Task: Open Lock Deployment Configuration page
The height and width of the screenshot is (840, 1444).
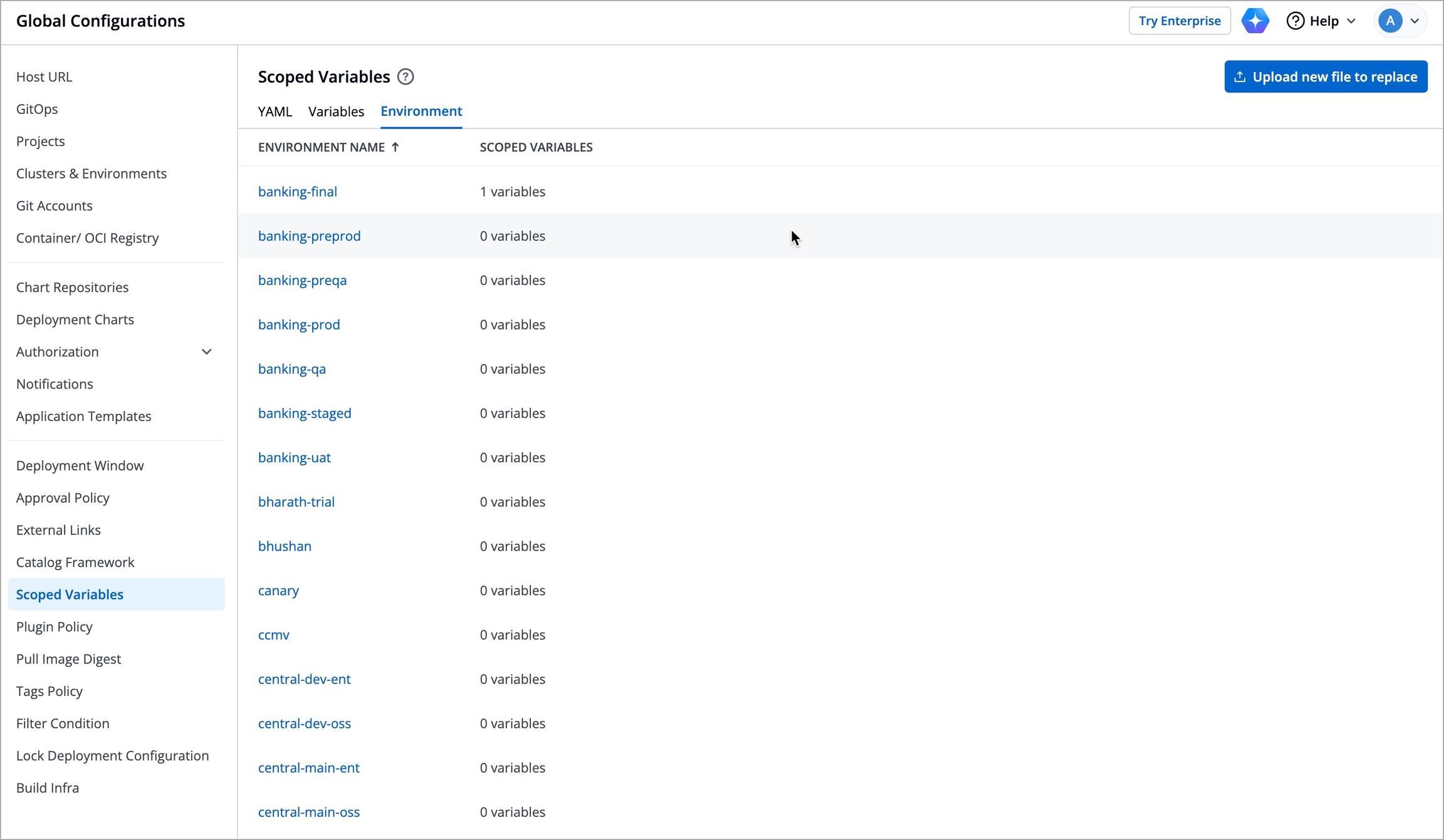Action: click(112, 755)
